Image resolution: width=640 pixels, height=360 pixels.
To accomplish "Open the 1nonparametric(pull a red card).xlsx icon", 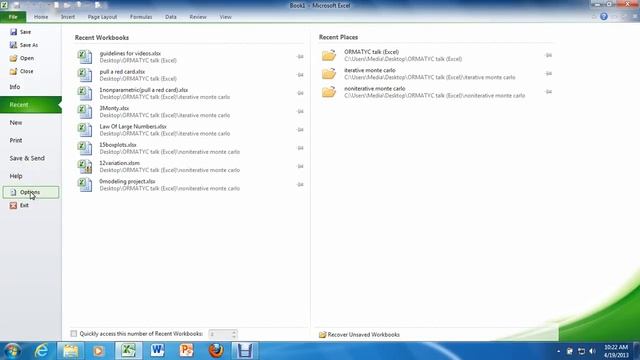I will (85, 93).
